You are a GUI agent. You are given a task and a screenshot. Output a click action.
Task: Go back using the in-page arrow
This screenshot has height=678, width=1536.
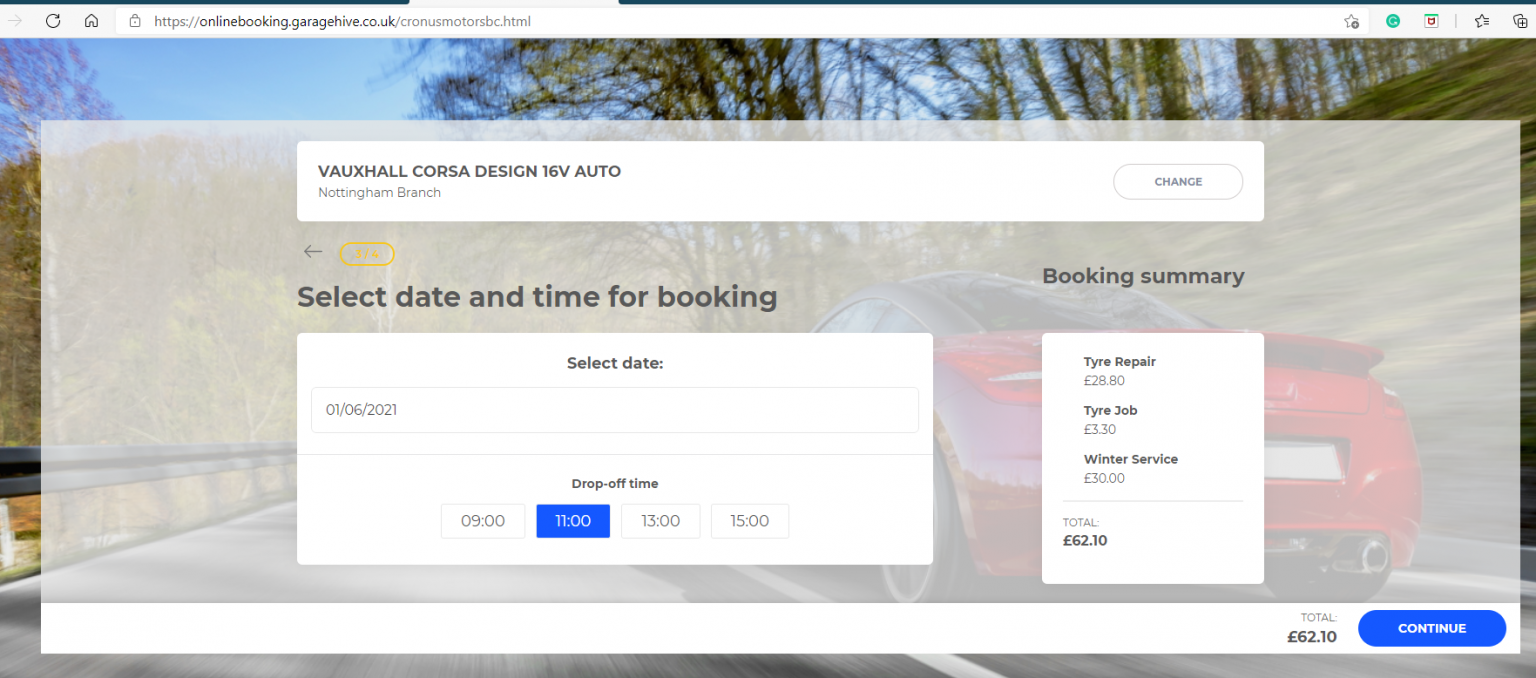click(312, 252)
